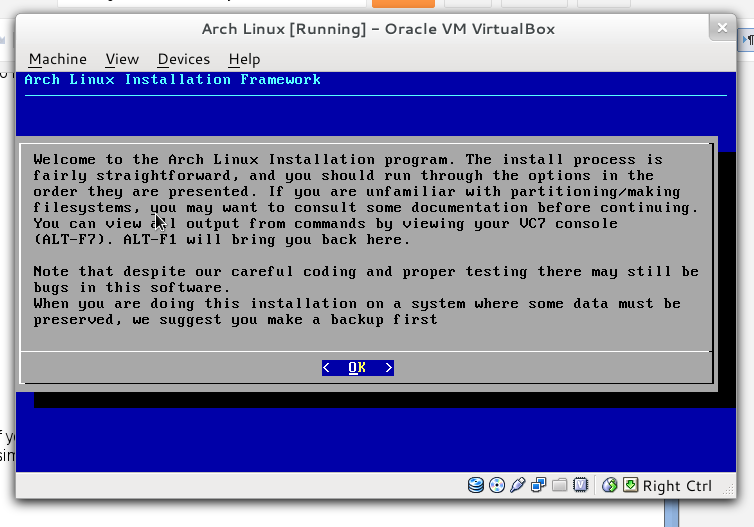754x527 pixels.
Task: Click the USB devices status icon
Action: (517, 485)
